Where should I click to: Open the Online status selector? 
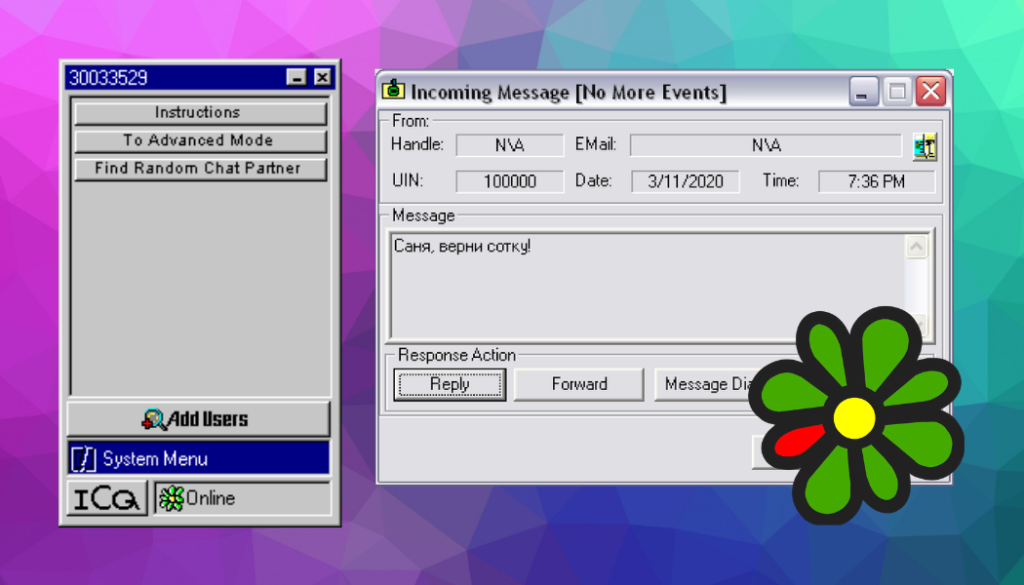tap(242, 499)
